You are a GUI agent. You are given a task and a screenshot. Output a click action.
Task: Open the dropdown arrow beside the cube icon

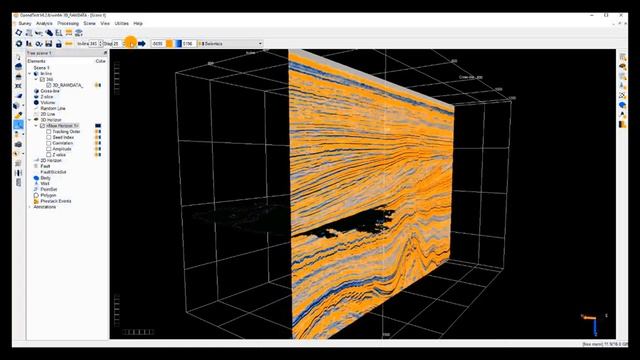pyautogui.click(x=23, y=105)
